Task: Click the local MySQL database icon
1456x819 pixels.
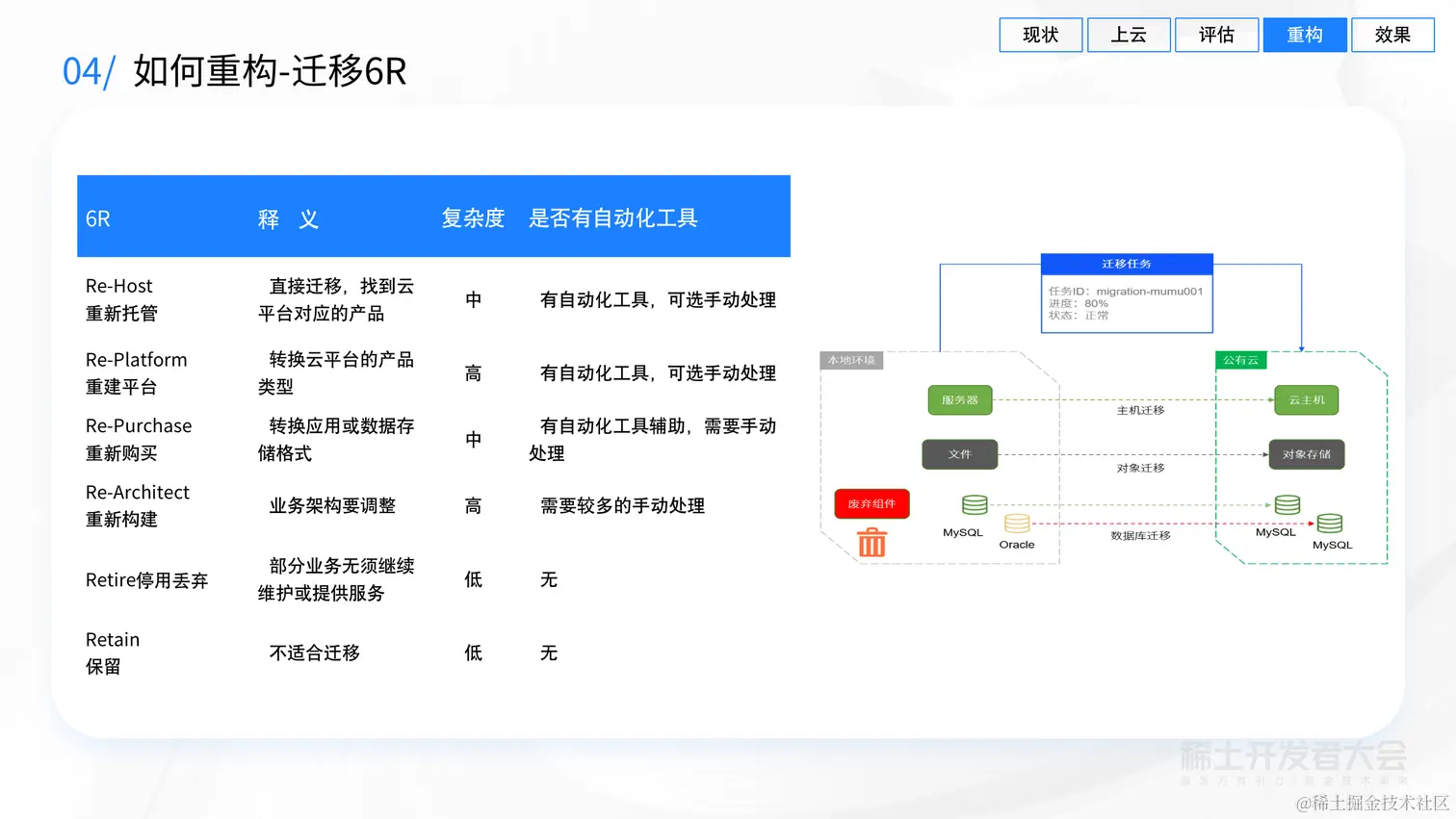Action: pyautogui.click(x=975, y=504)
